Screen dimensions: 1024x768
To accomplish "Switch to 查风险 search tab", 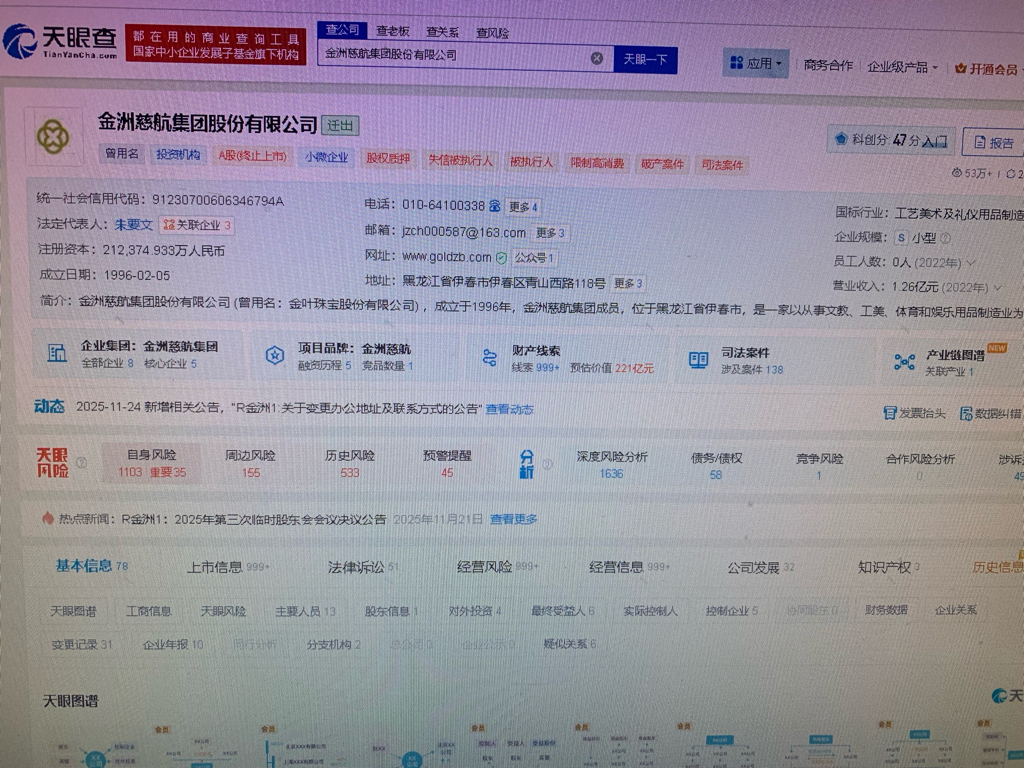I will 492,33.
